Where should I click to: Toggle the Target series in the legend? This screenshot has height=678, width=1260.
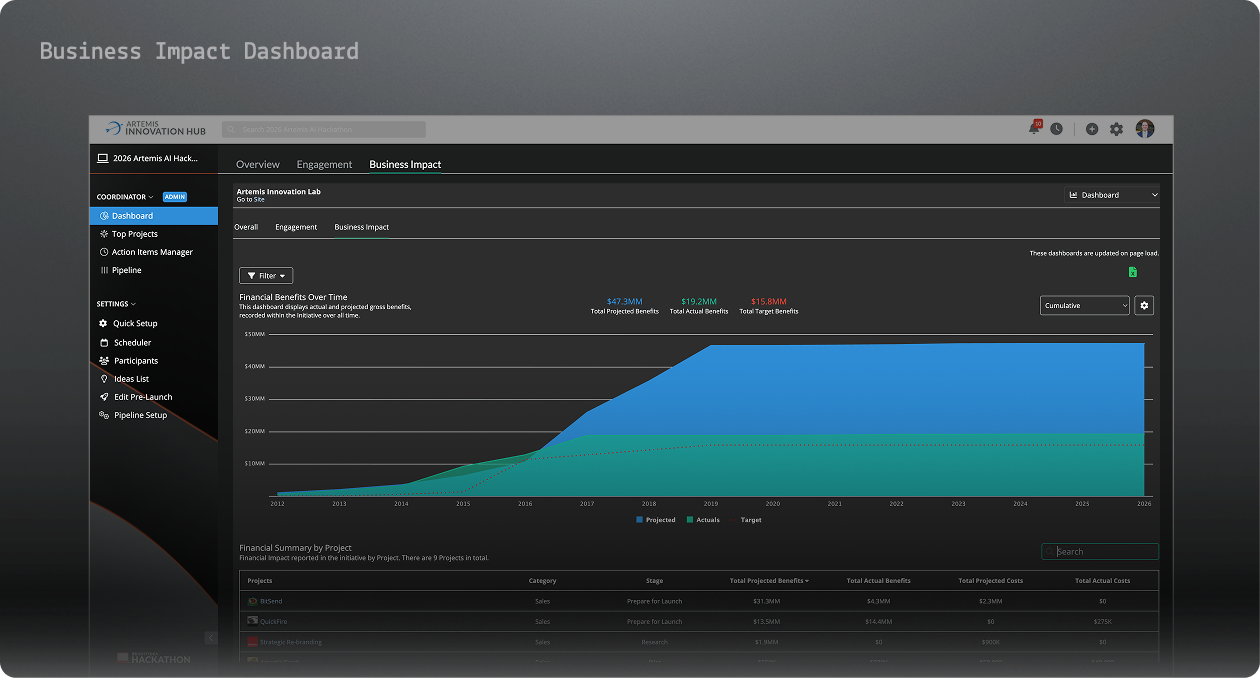pos(749,520)
